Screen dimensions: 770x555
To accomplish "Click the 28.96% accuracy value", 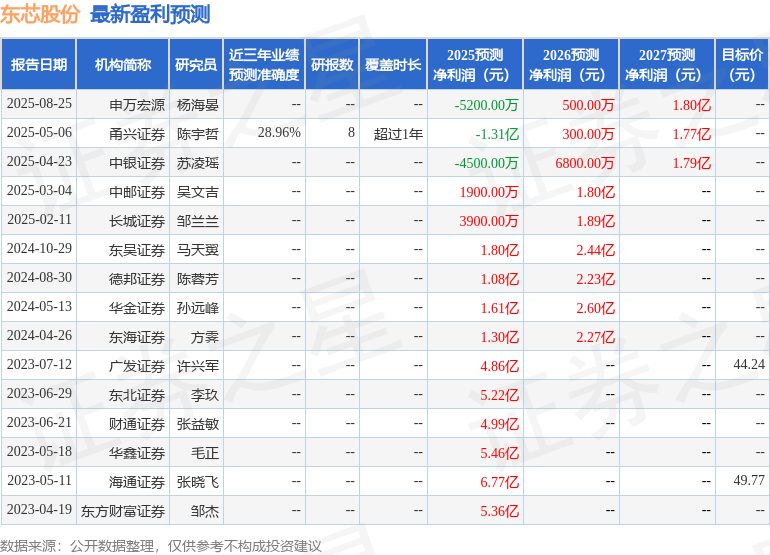I will (279, 133).
